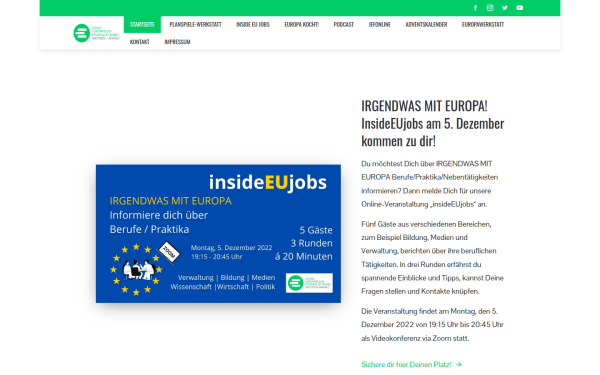The image size is (600, 375).
Task: Open the YouTube social icon
Action: point(520,8)
